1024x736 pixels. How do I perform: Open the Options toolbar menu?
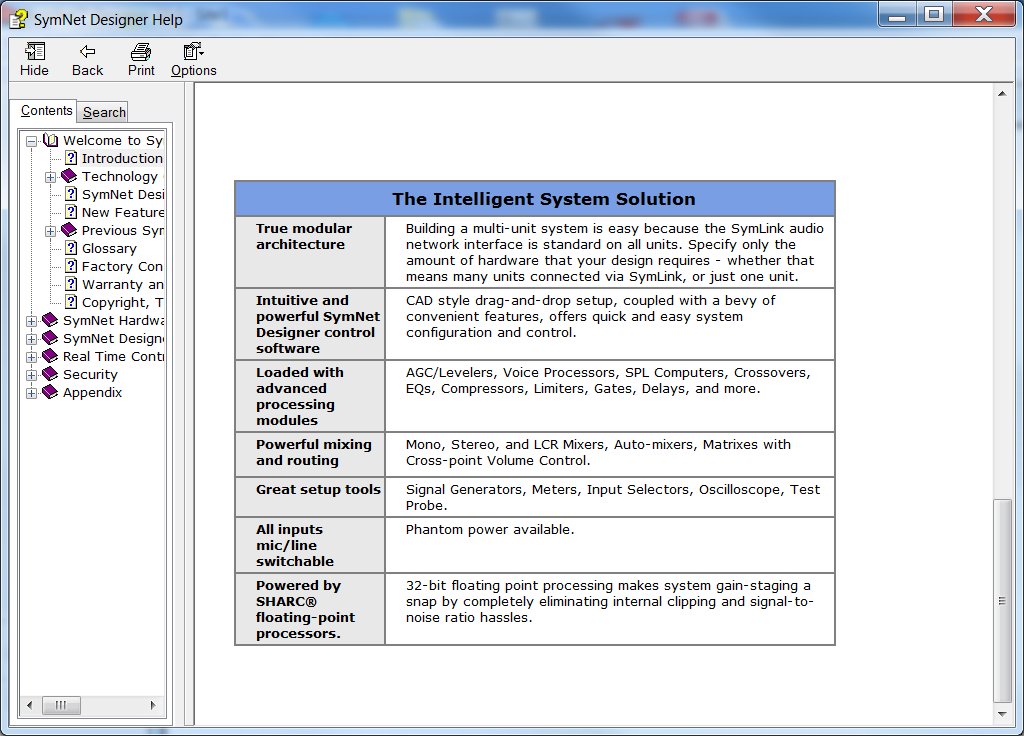point(193,59)
